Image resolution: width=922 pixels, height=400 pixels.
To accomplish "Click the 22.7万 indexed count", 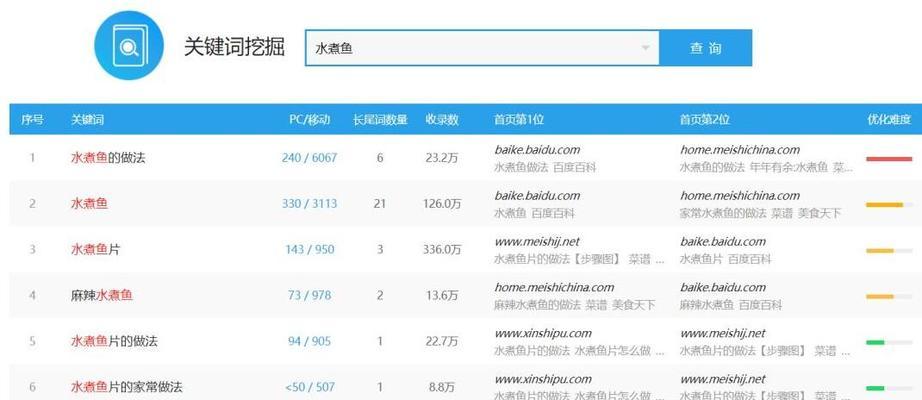I will pos(442,341).
